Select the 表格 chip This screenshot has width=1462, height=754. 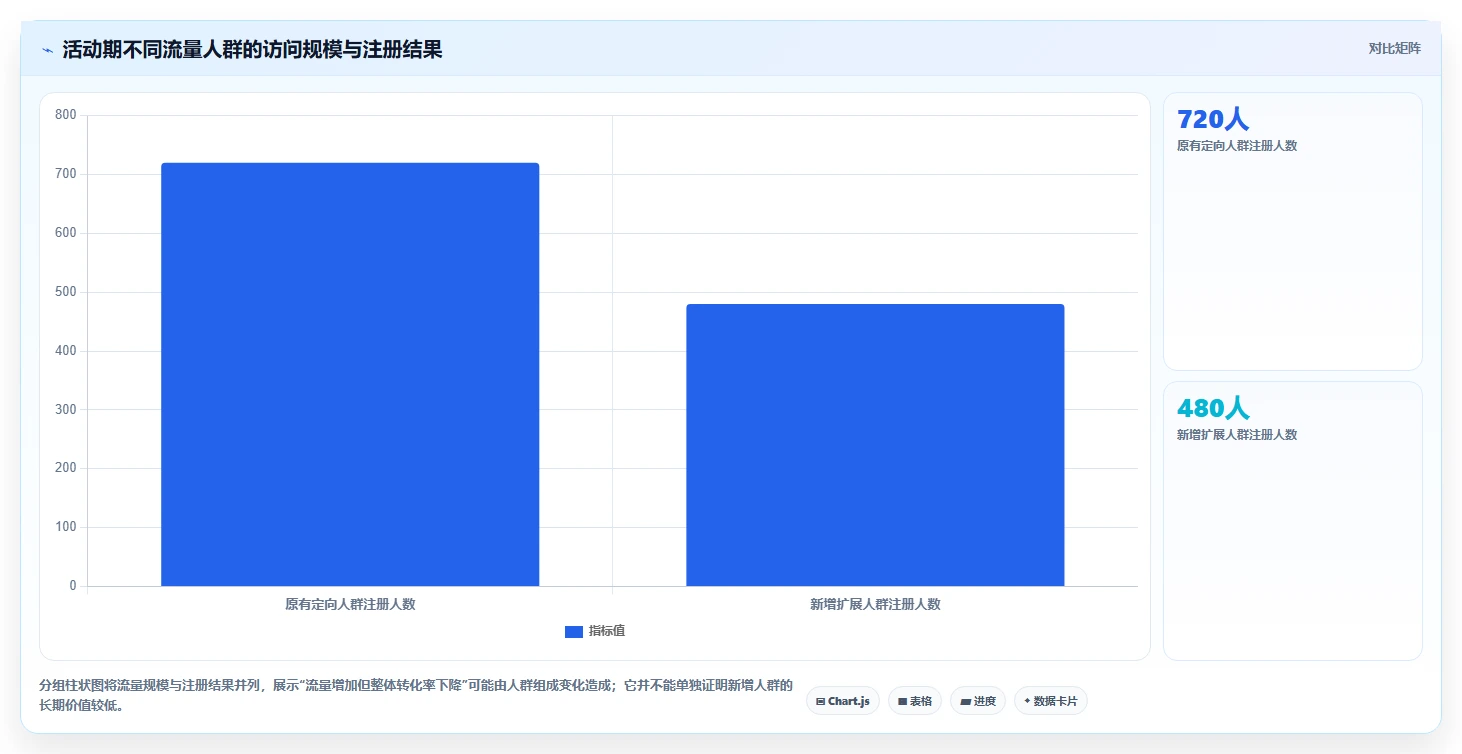(x=915, y=701)
